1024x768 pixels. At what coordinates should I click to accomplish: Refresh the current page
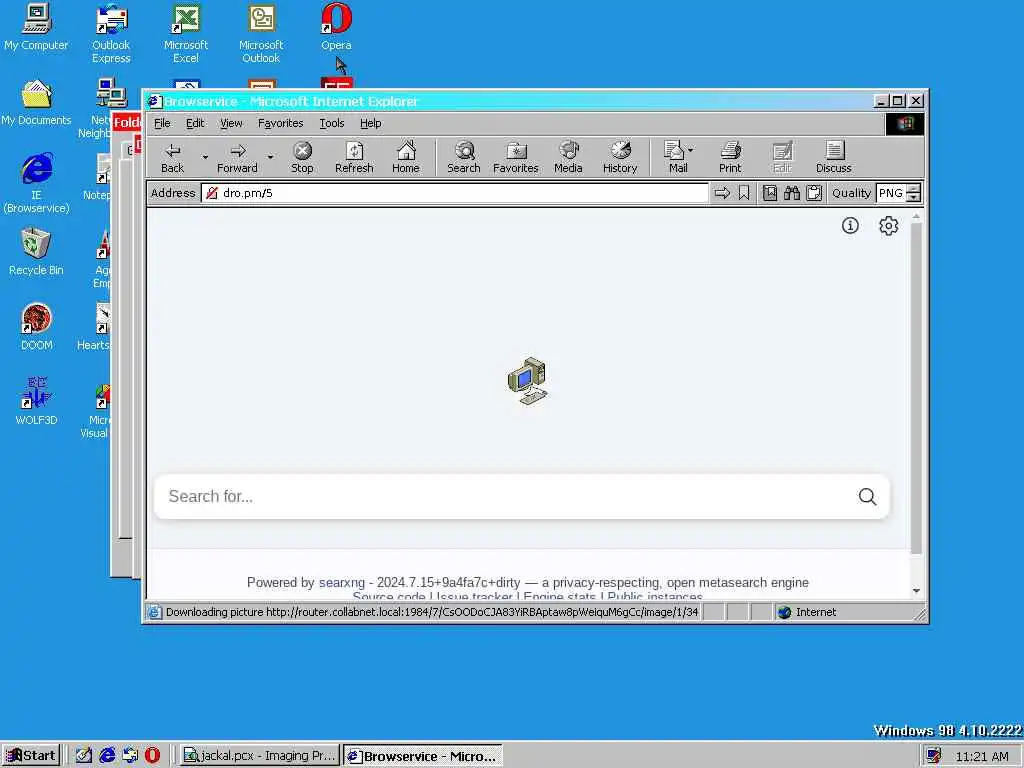(x=354, y=157)
